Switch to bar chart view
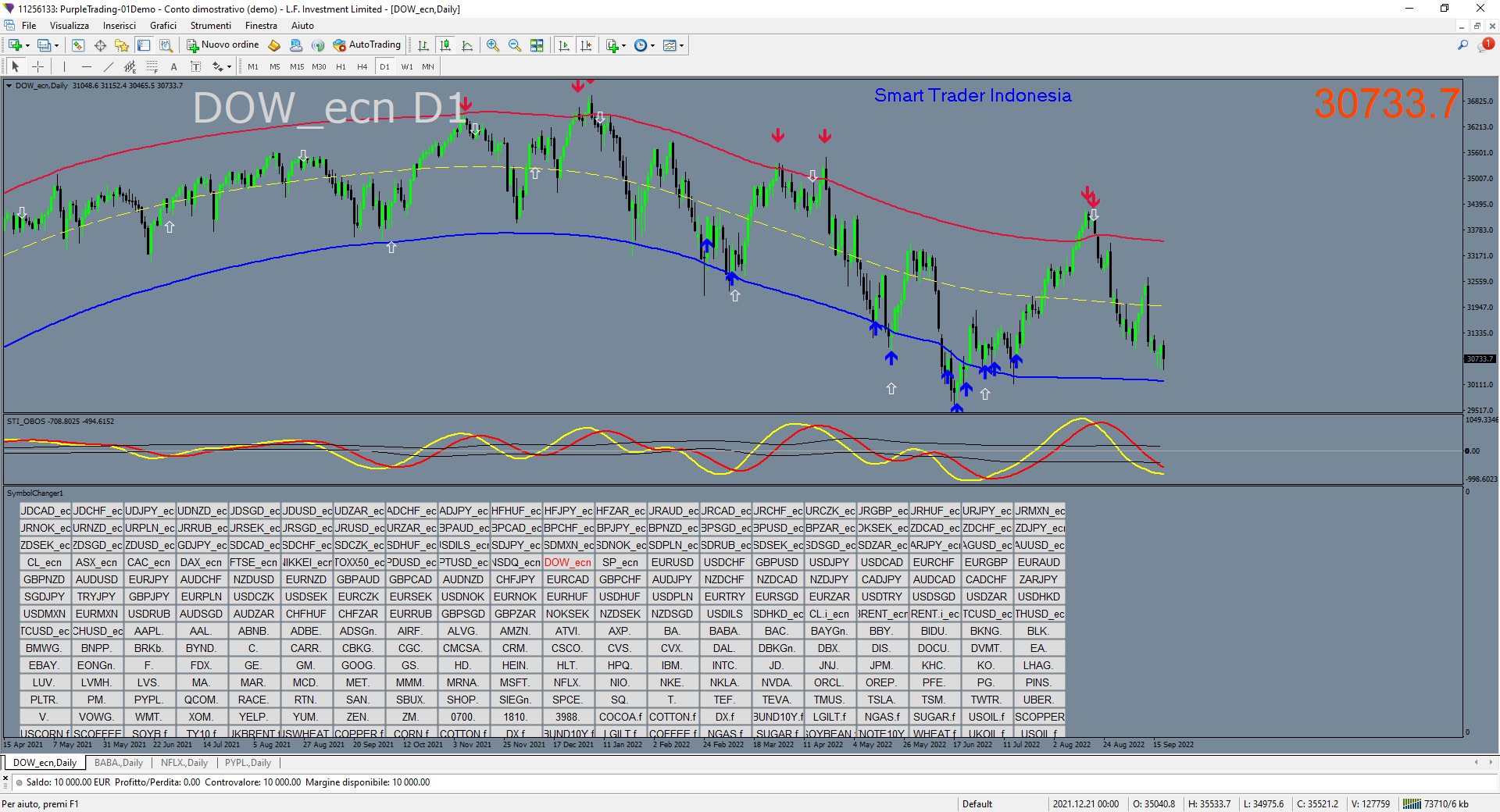 (x=423, y=45)
